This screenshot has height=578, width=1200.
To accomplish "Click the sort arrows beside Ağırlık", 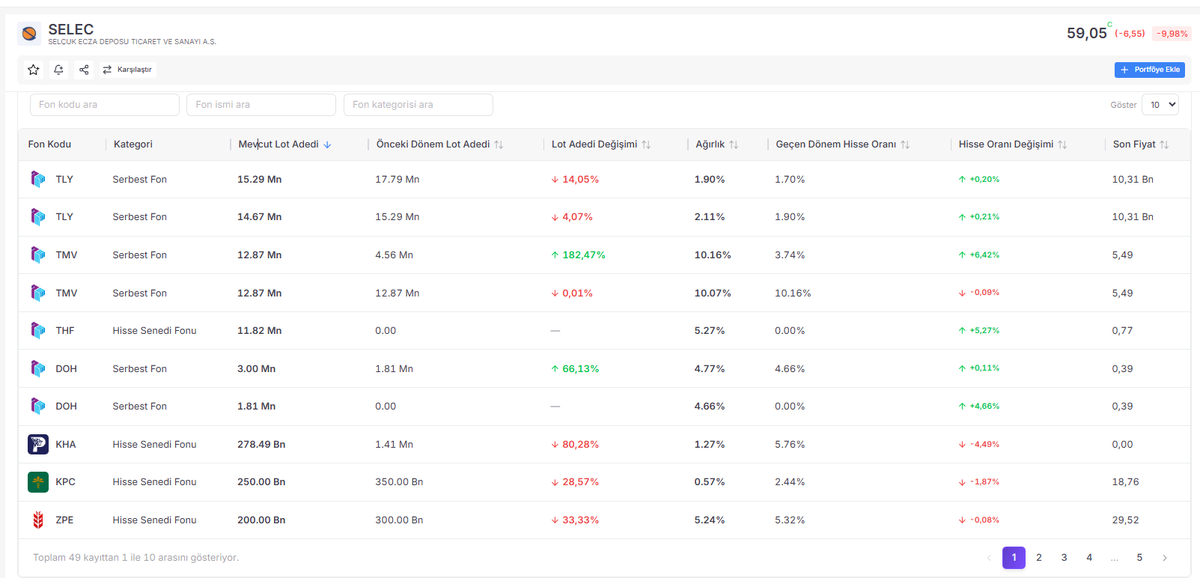I will click(734, 145).
